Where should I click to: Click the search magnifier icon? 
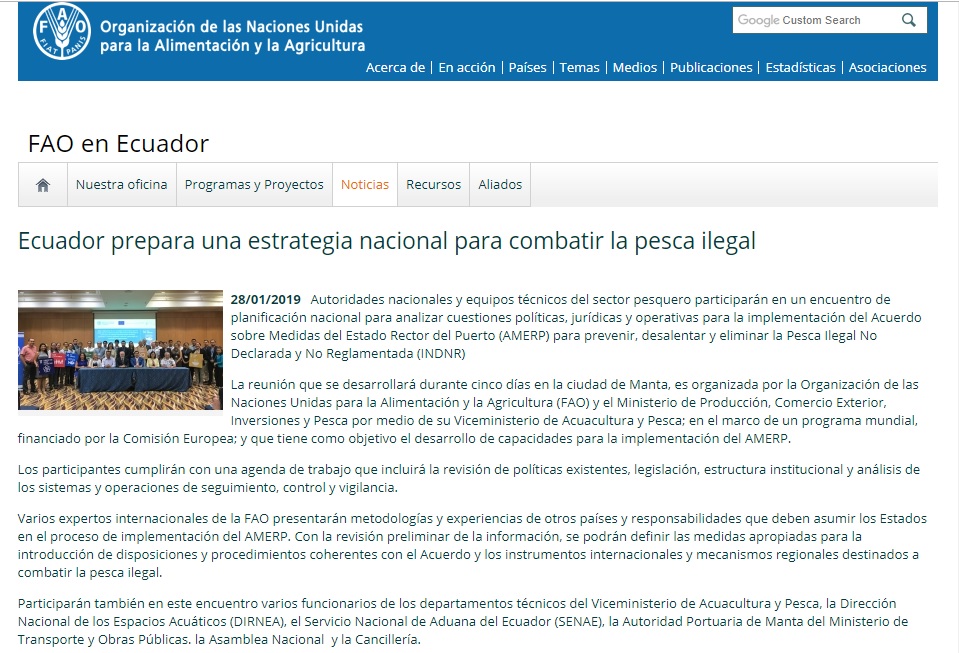(908, 20)
